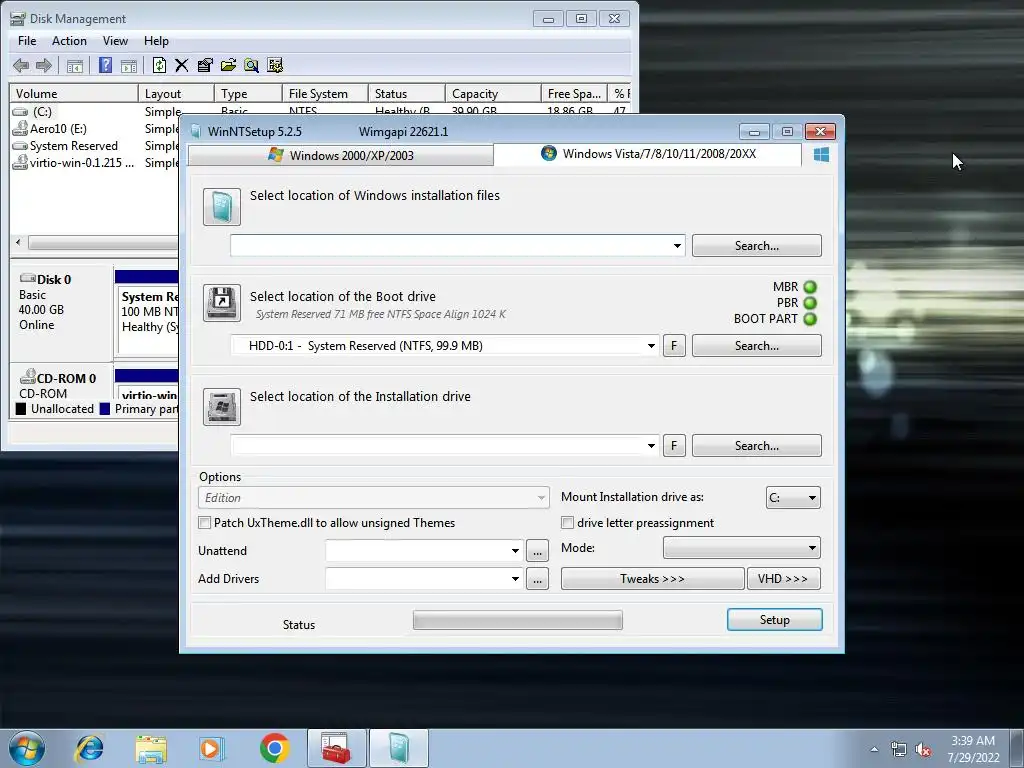Expand the Unattend dropdown
The image size is (1024, 768).
[x=515, y=551]
